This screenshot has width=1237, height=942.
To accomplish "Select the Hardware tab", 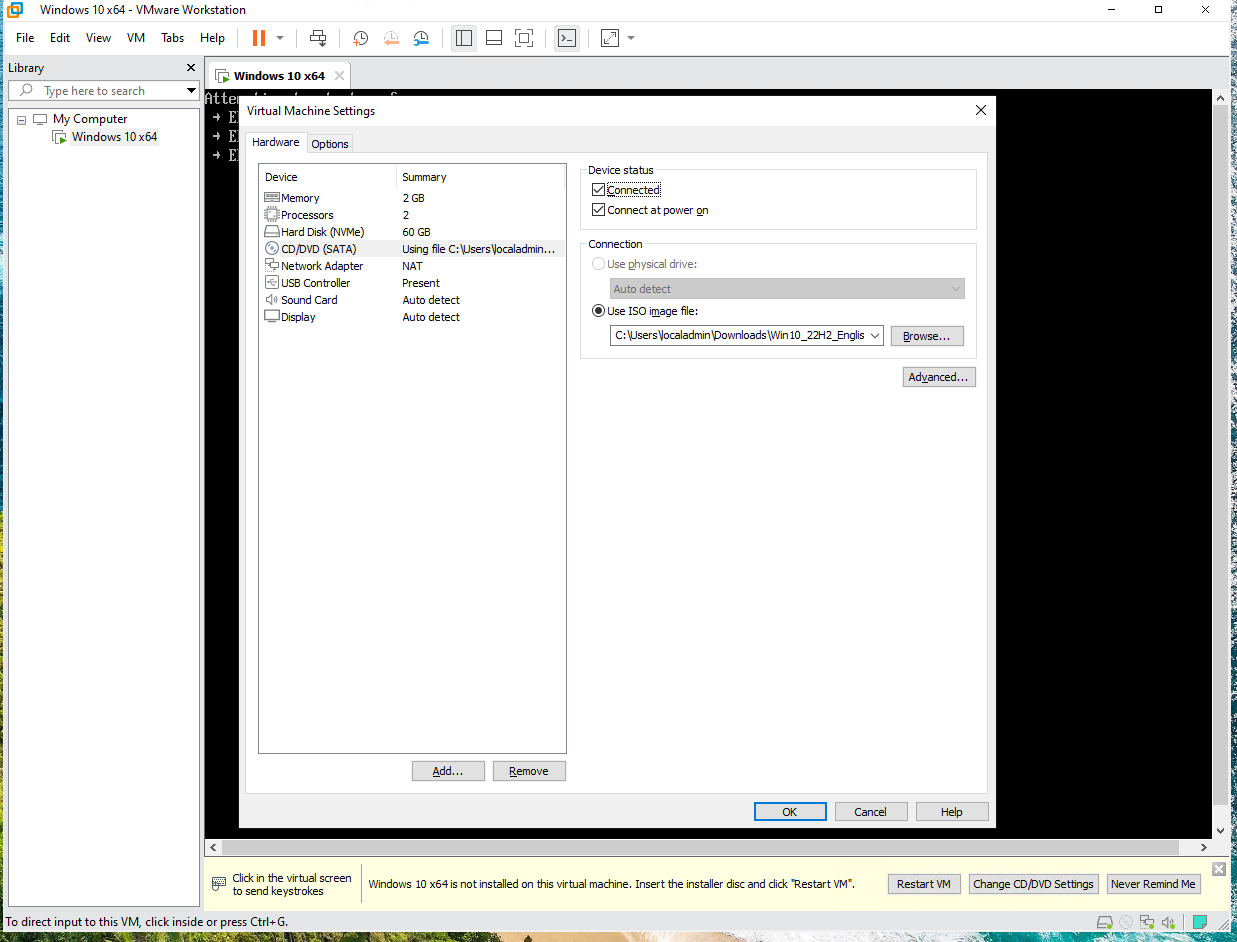I will 275,143.
